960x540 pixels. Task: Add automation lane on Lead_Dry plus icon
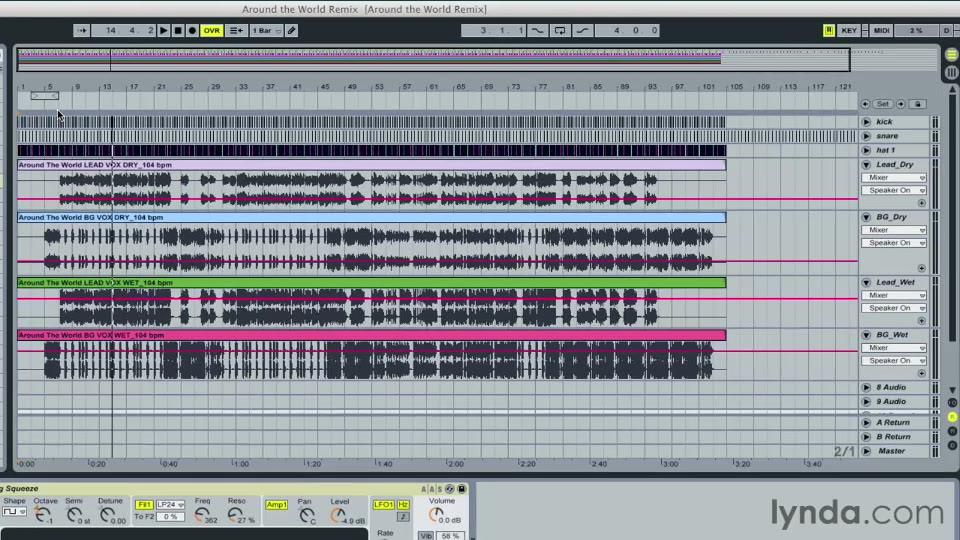(x=921, y=203)
